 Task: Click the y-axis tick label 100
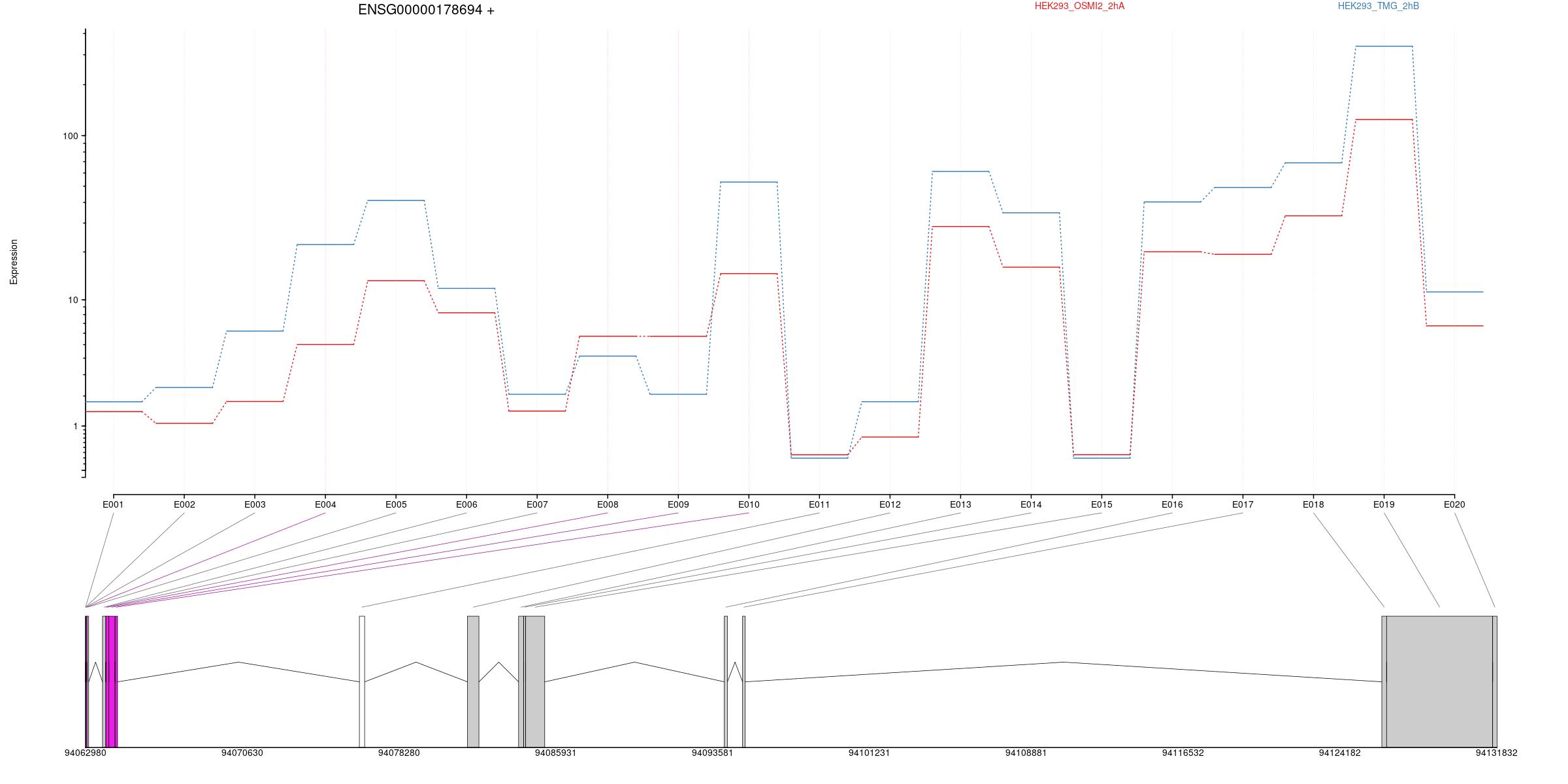[x=70, y=136]
